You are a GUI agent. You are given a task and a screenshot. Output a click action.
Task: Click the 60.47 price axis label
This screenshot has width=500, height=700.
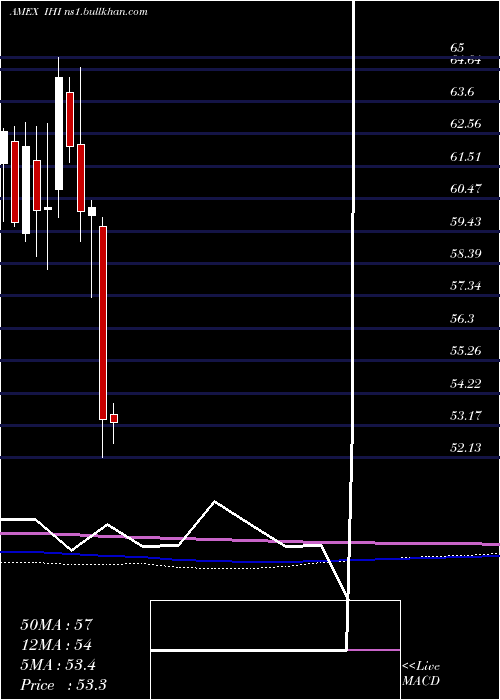pyautogui.click(x=466, y=188)
